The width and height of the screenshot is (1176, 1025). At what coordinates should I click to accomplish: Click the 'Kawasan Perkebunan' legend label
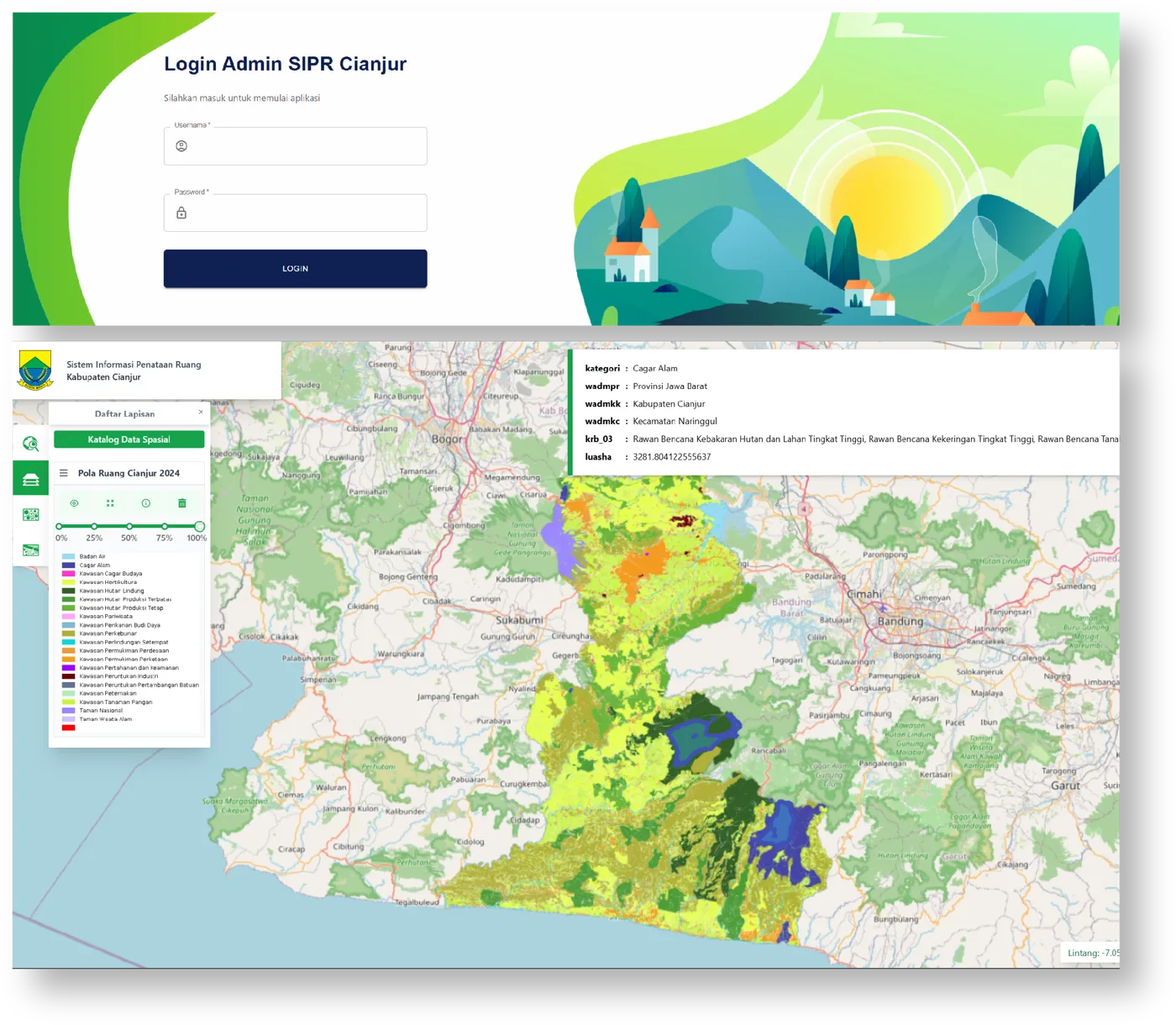(x=108, y=633)
